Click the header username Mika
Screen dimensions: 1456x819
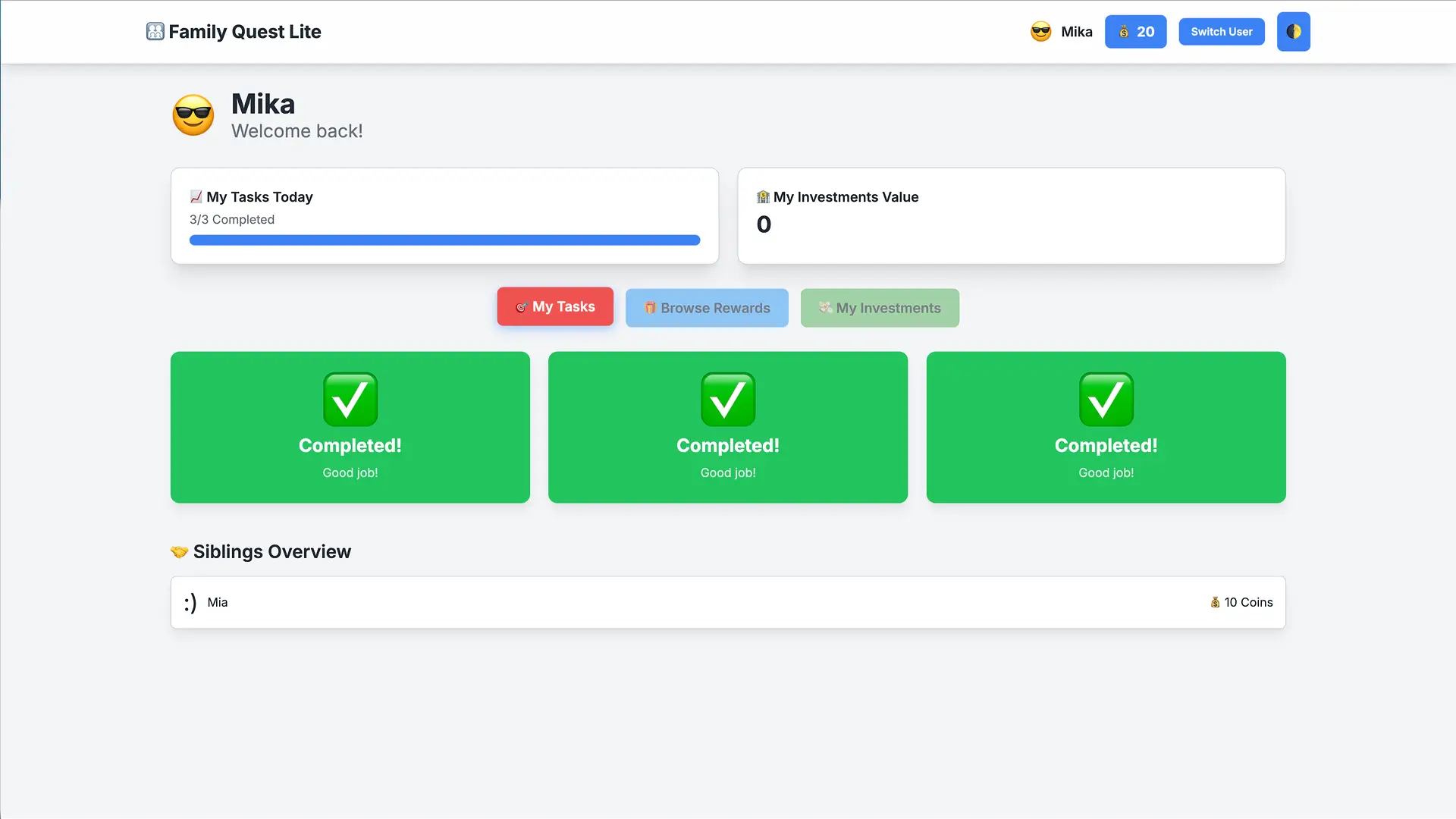[1076, 32]
